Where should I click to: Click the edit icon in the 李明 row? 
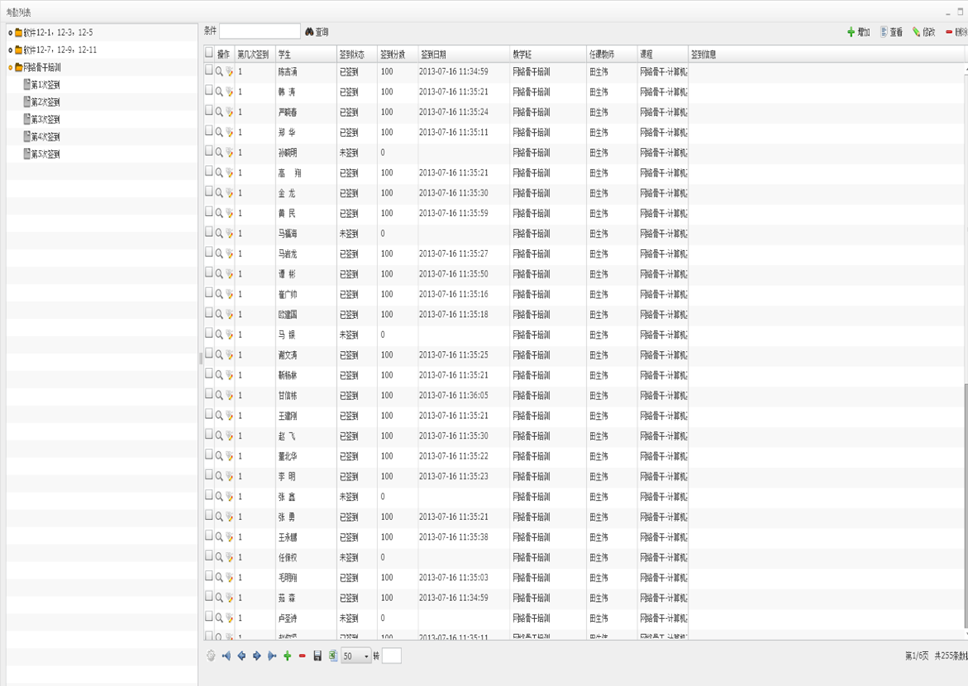click(x=230, y=476)
